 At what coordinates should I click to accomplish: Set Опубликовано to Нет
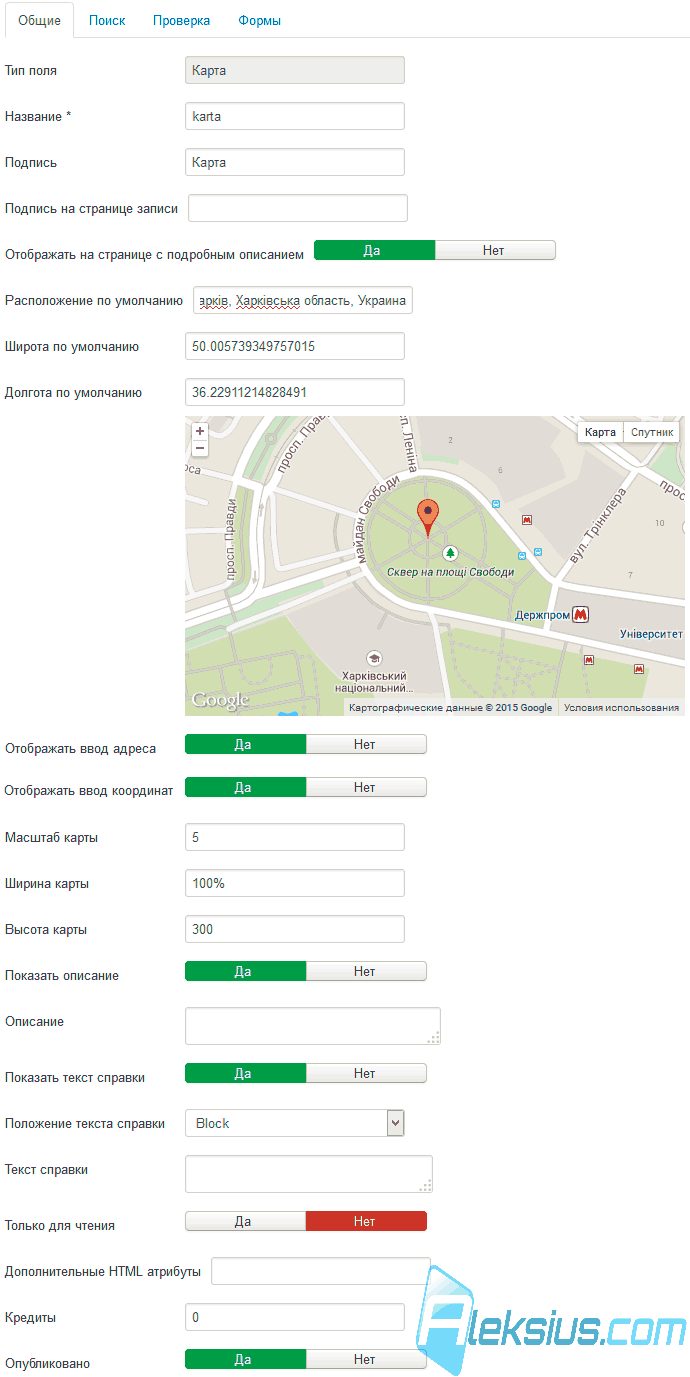pos(366,1359)
